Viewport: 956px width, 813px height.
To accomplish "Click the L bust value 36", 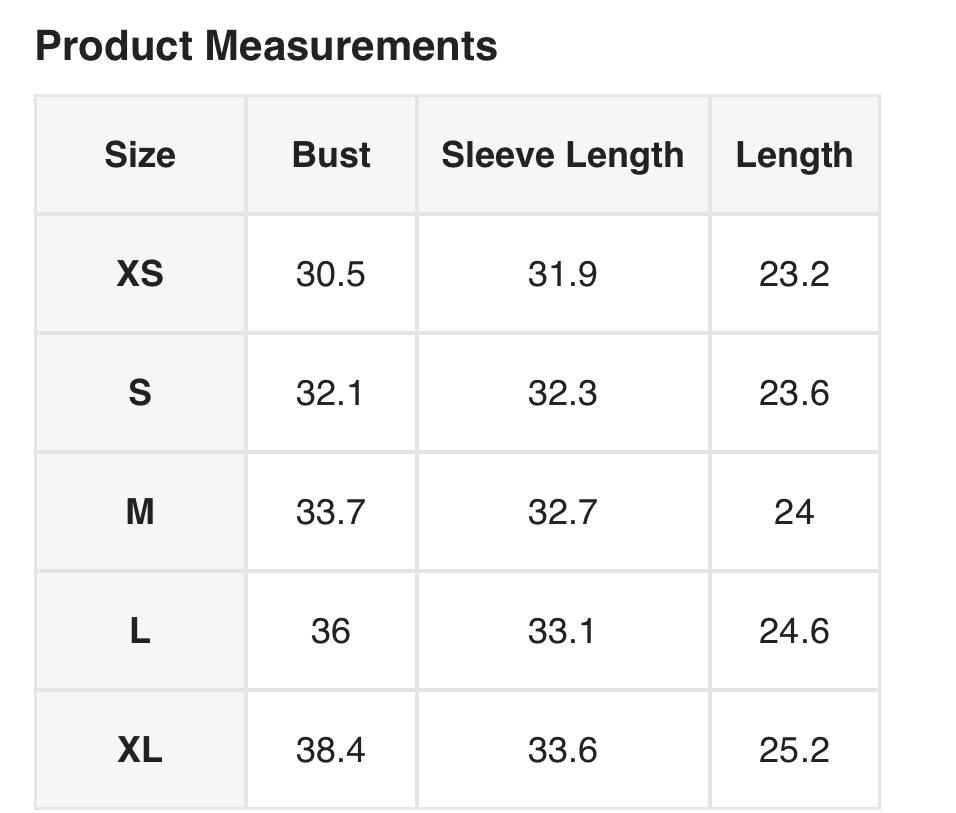I will [x=331, y=631].
